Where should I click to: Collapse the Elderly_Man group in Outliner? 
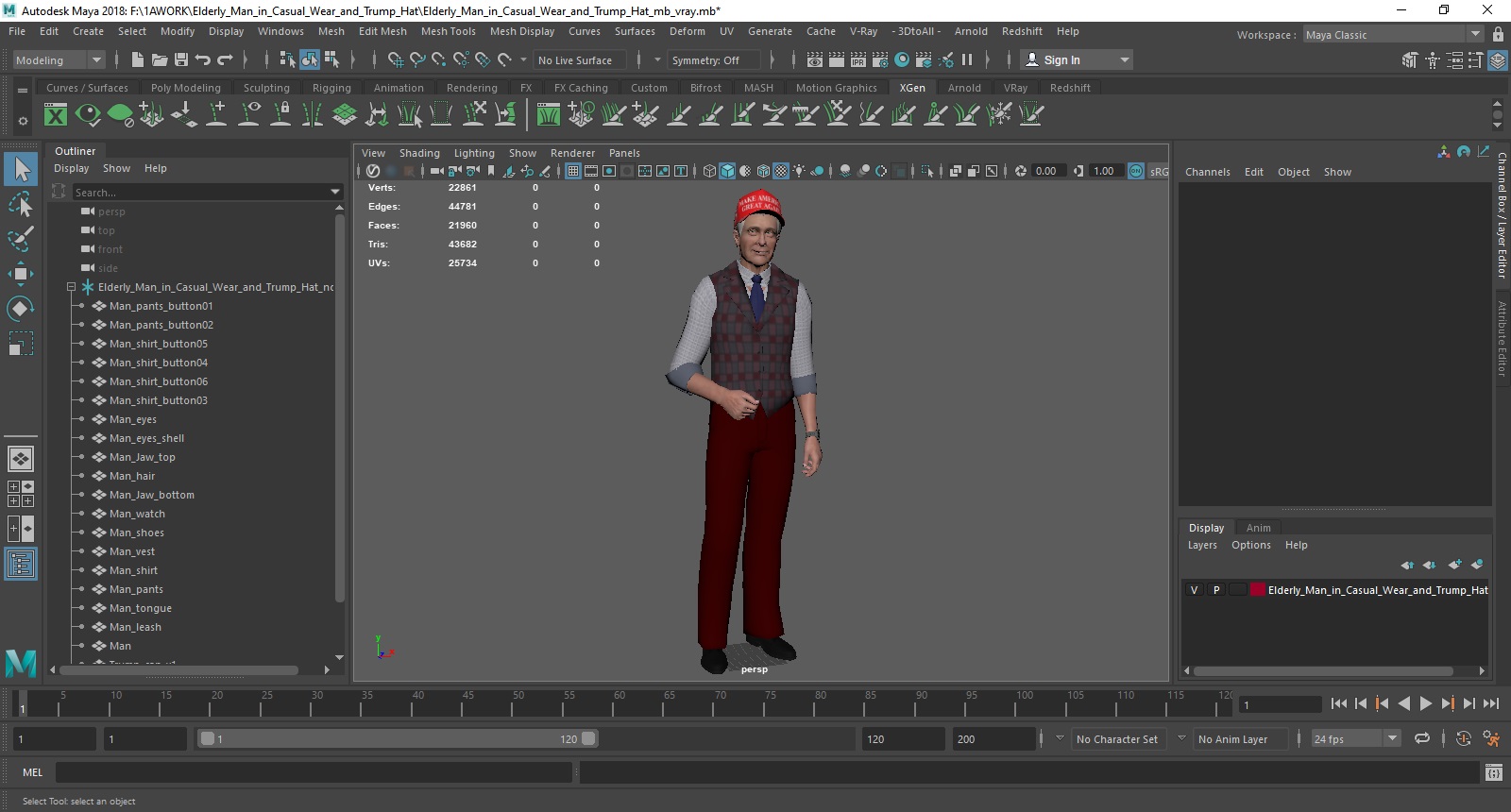click(71, 287)
